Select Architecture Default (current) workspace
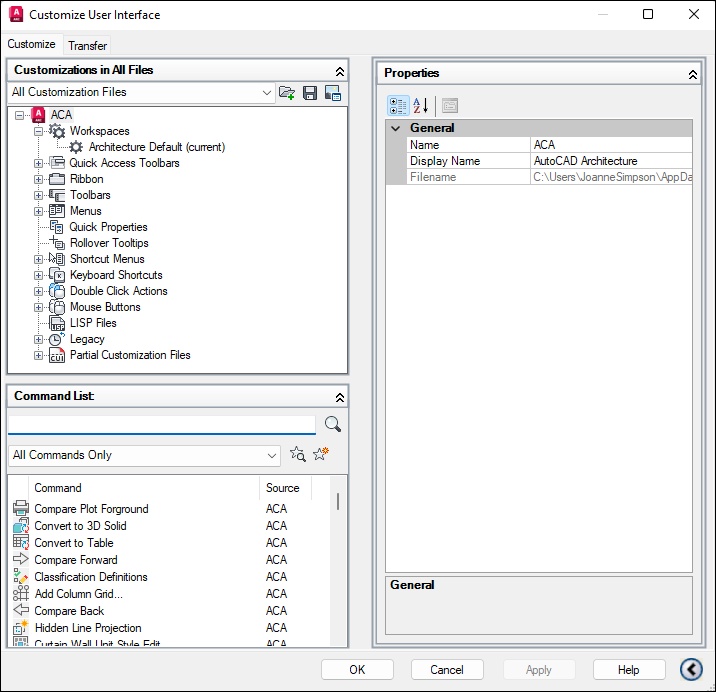Image resolution: width=716 pixels, height=692 pixels. tap(157, 147)
